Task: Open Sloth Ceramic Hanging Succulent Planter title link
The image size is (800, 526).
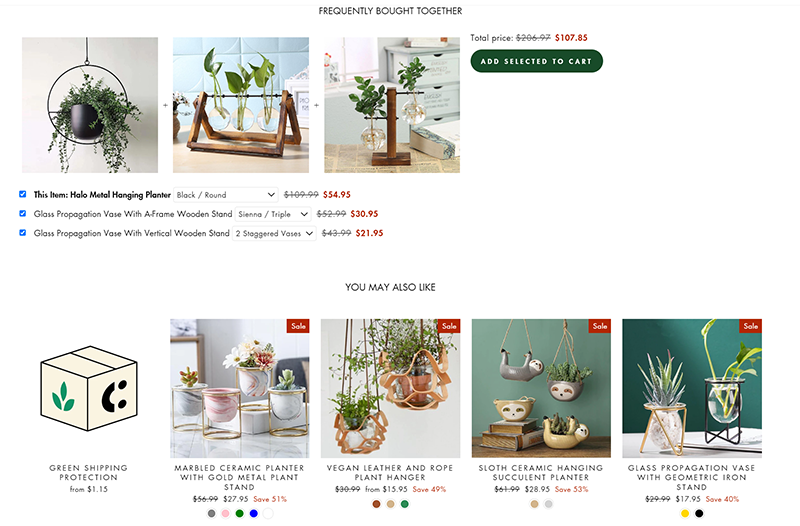Action: click(541, 472)
